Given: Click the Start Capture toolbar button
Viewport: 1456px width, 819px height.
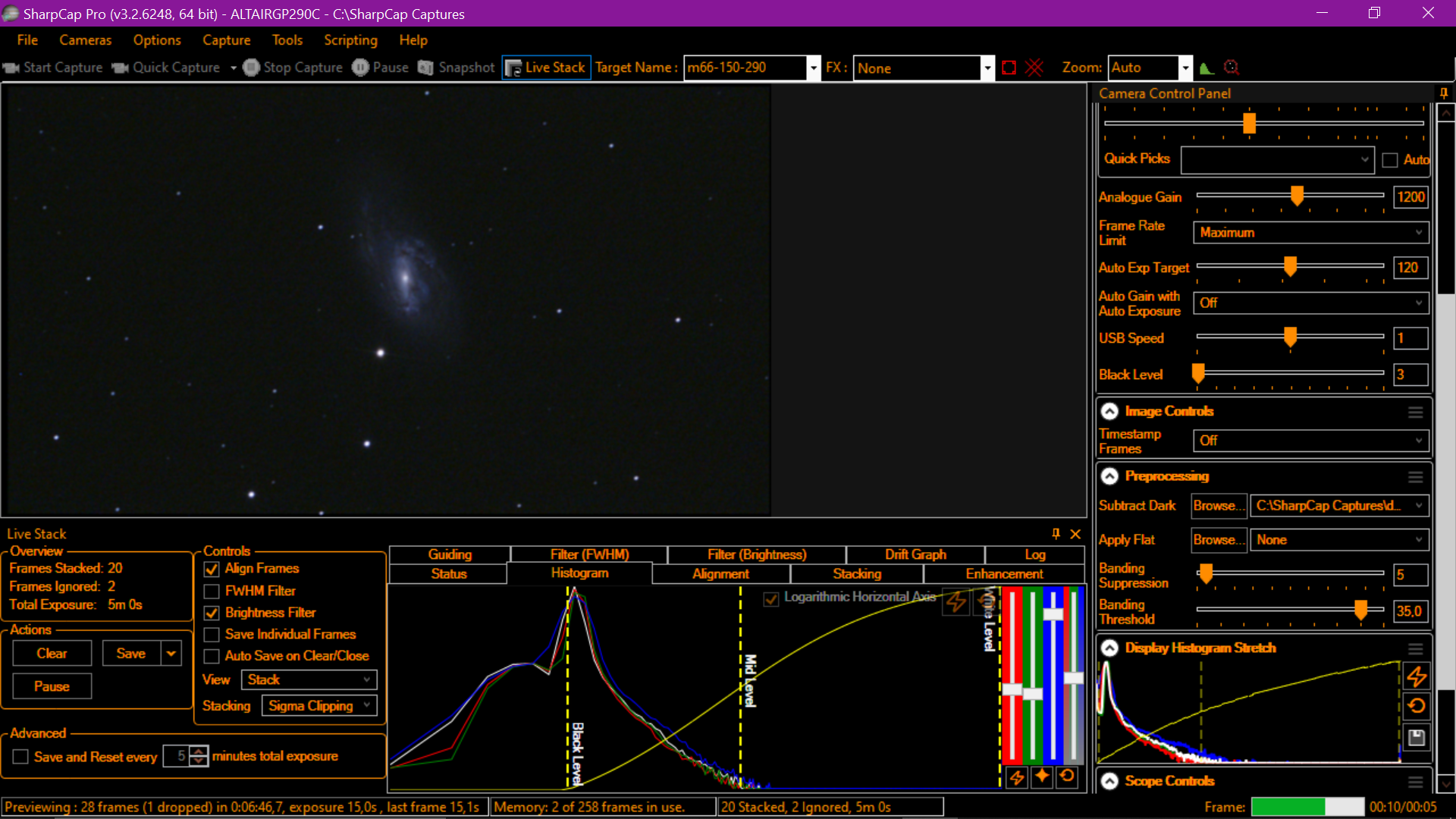Looking at the screenshot, I should tap(53, 67).
